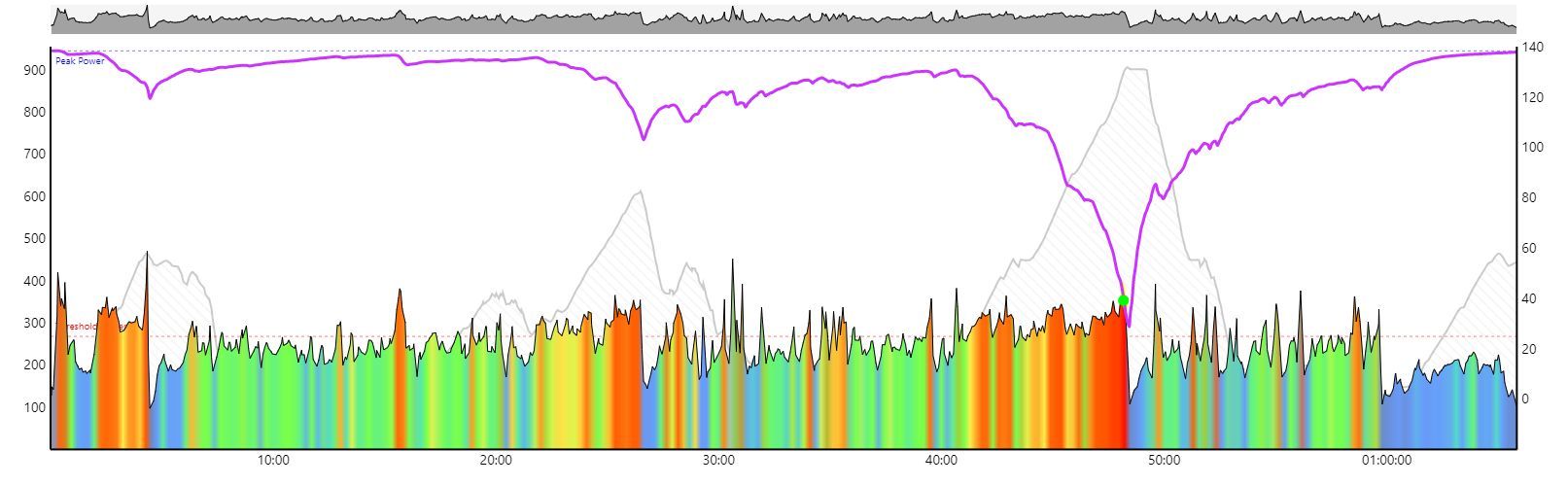Click the 500 value on the left axis
The height and width of the screenshot is (486, 1568).
pos(35,239)
